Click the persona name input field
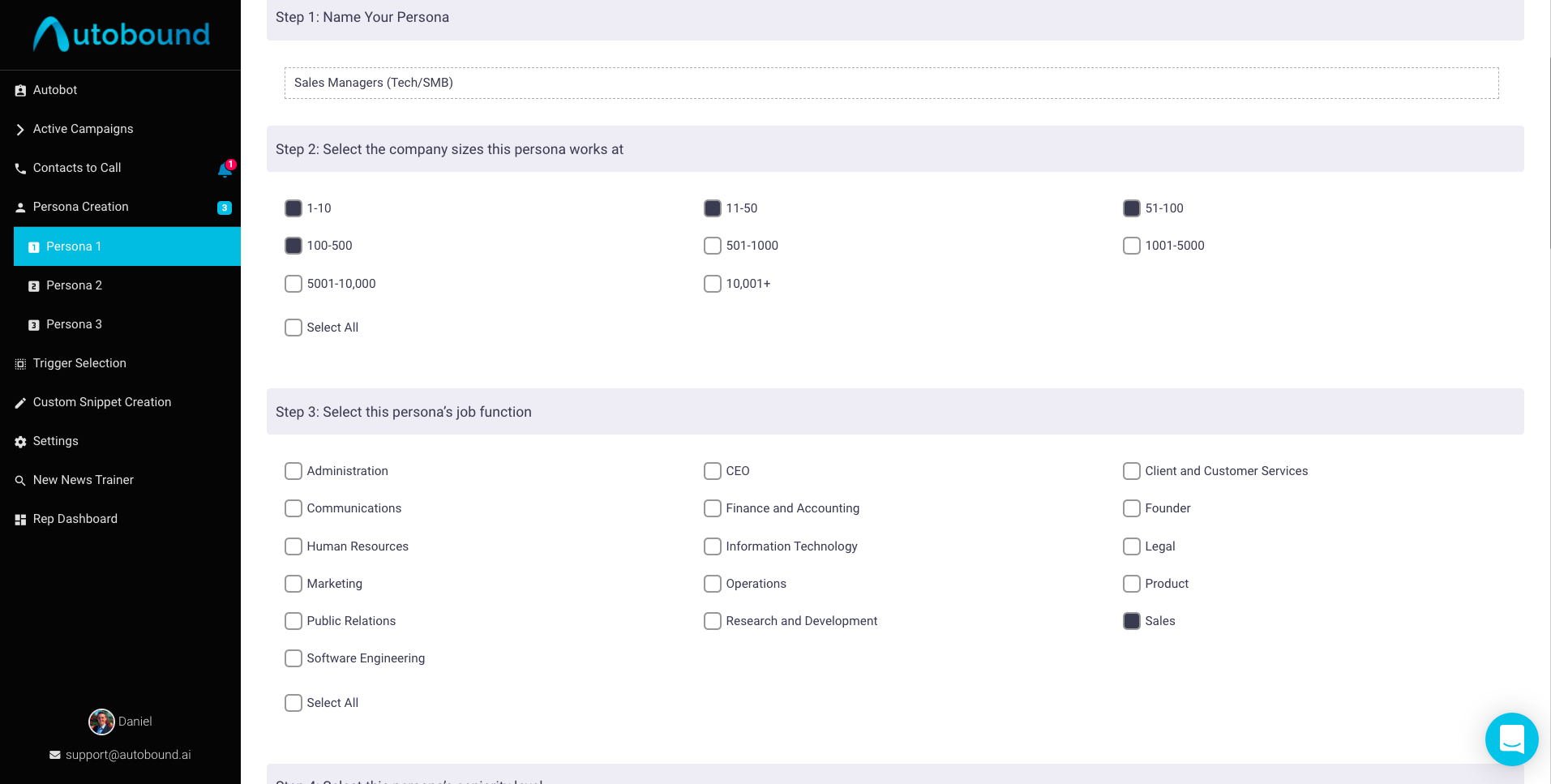Viewport: 1551px width, 784px height. tap(891, 83)
